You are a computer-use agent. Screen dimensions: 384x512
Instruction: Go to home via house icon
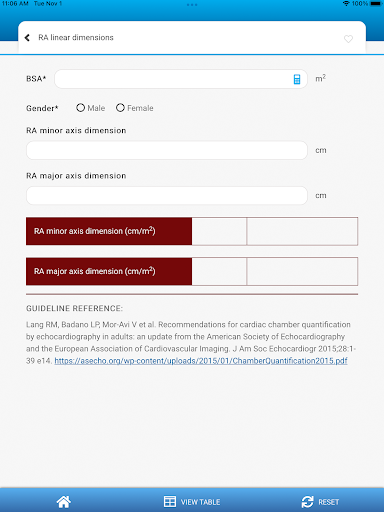pos(63,502)
